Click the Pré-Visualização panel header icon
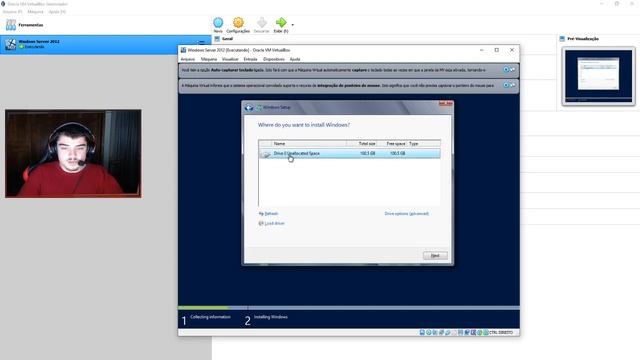This screenshot has height=360, width=640. 562,39
